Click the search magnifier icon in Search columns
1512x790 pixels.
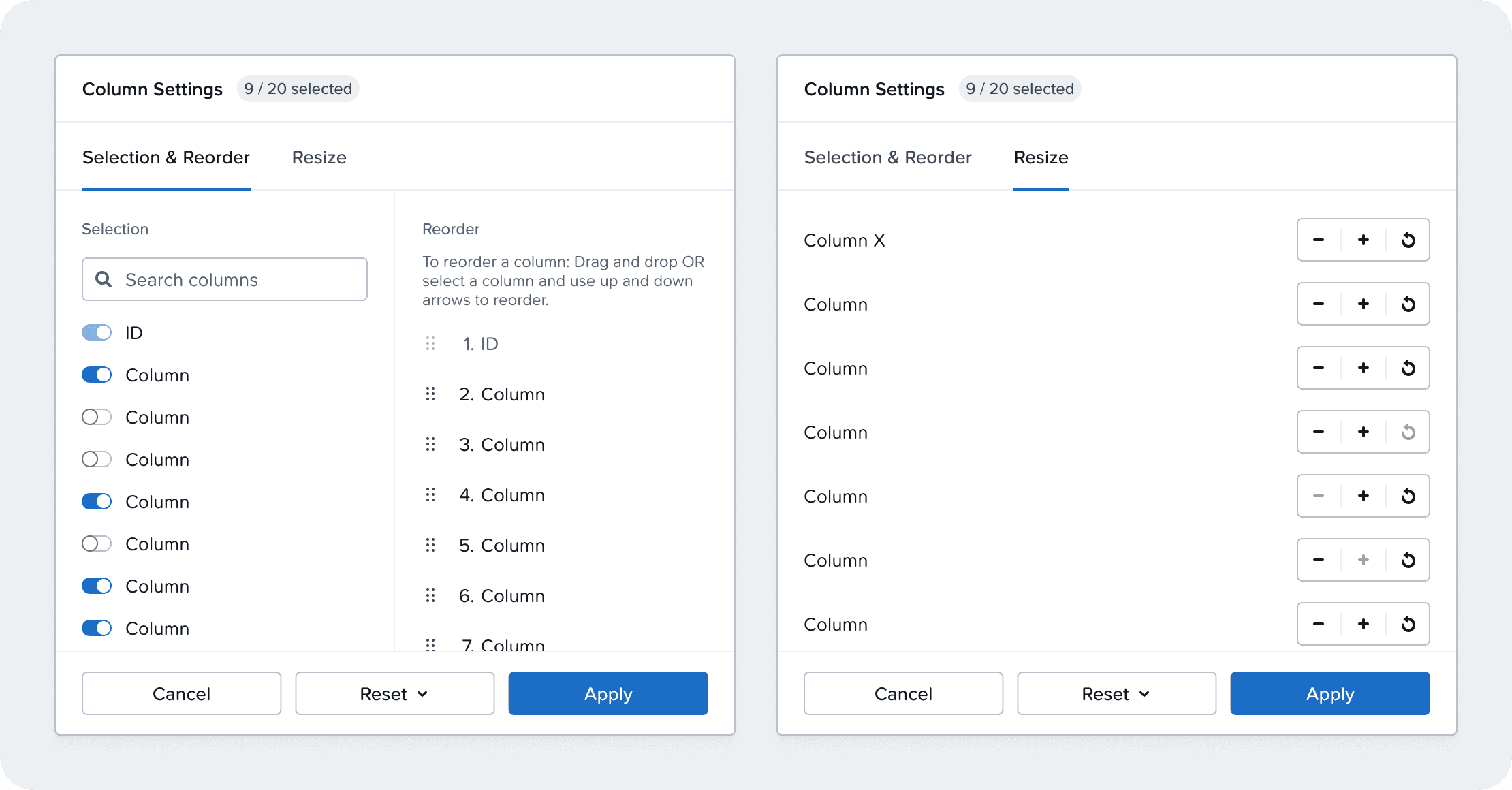tap(104, 279)
